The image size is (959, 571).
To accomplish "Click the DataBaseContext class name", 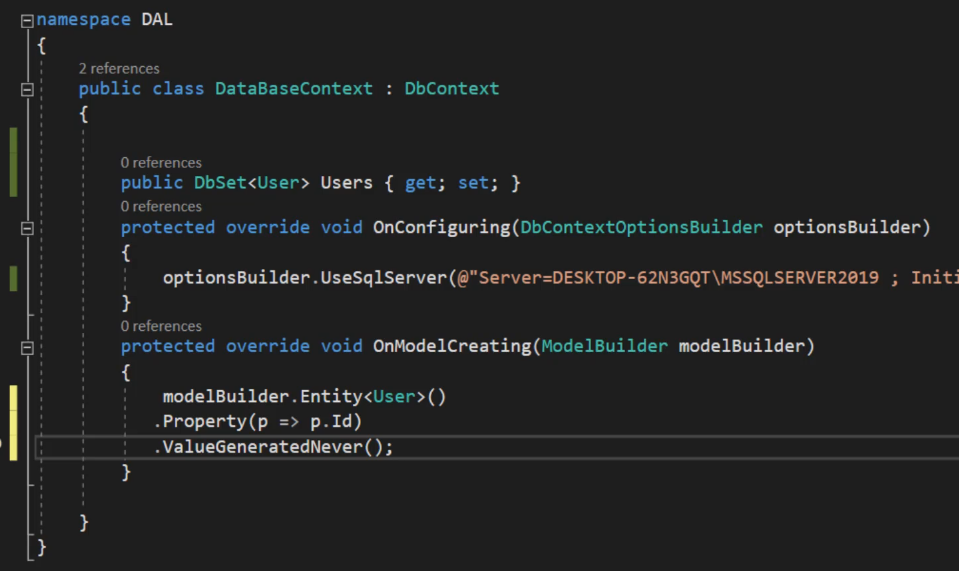I will click(x=294, y=89).
